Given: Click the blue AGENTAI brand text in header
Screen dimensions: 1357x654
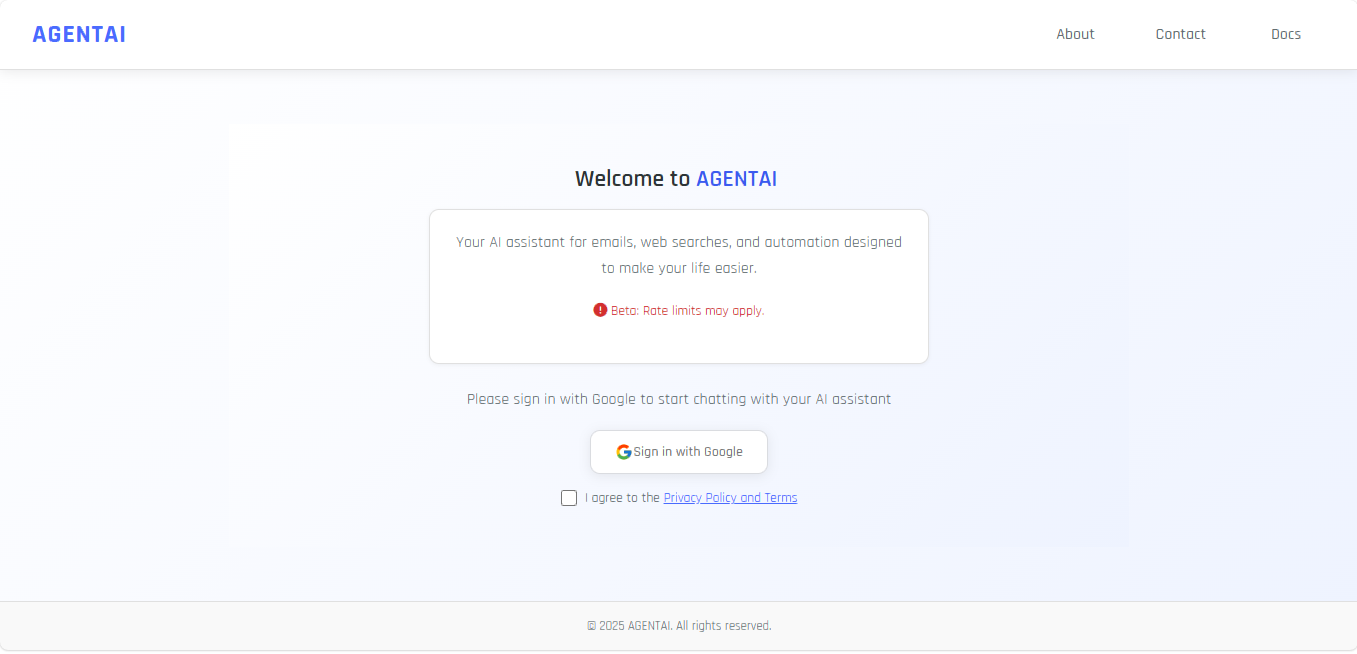Looking at the screenshot, I should tap(79, 33).
